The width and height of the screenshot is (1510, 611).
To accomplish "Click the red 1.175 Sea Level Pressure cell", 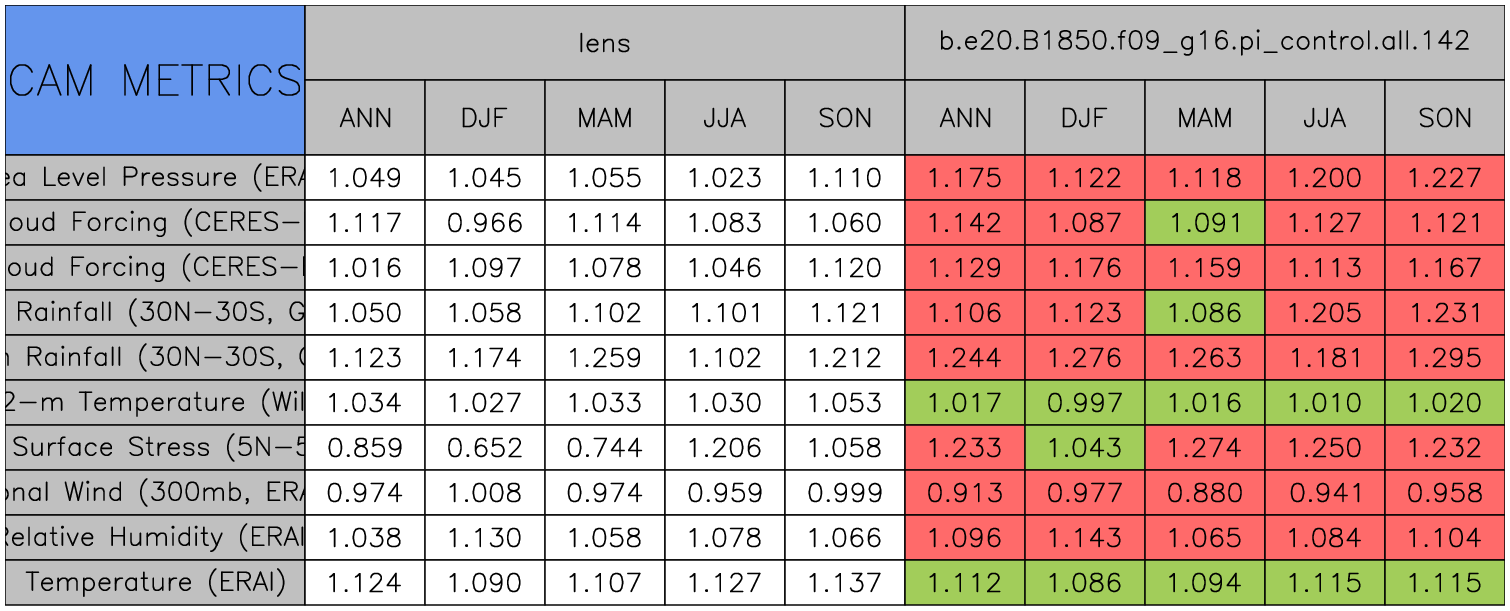I will pyautogui.click(x=964, y=178).
